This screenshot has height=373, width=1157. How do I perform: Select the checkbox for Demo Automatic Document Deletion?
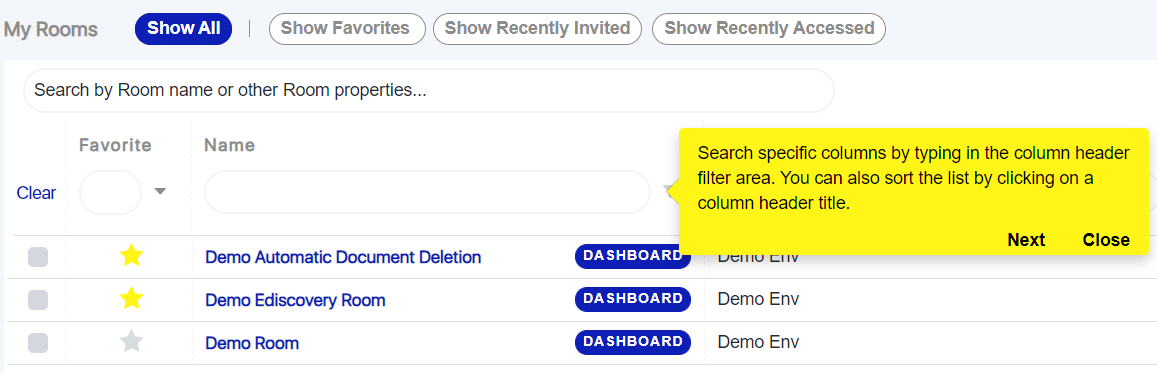[x=38, y=257]
